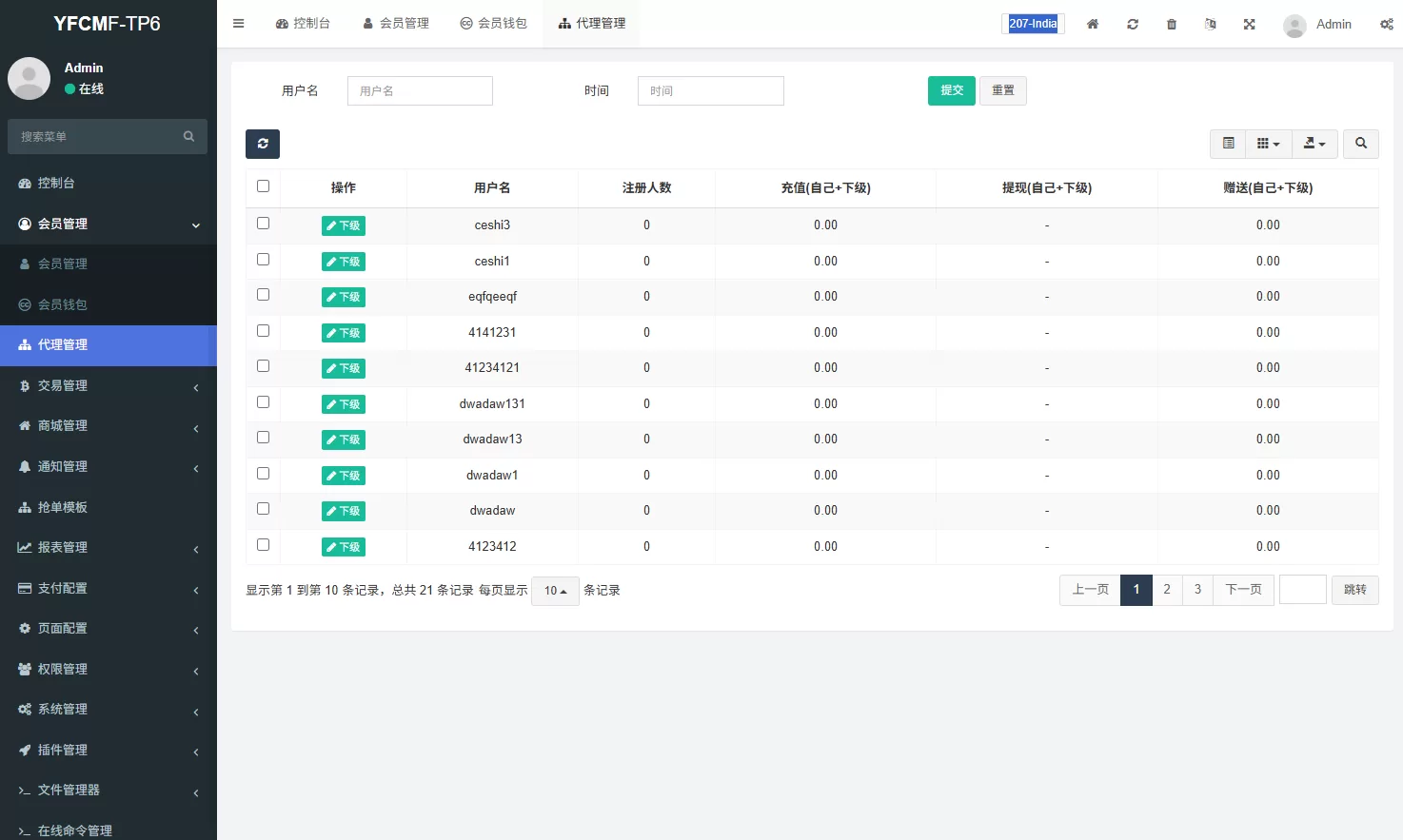Toggle fullscreen mode
Screen dimensions: 1403x840
point(1249,24)
